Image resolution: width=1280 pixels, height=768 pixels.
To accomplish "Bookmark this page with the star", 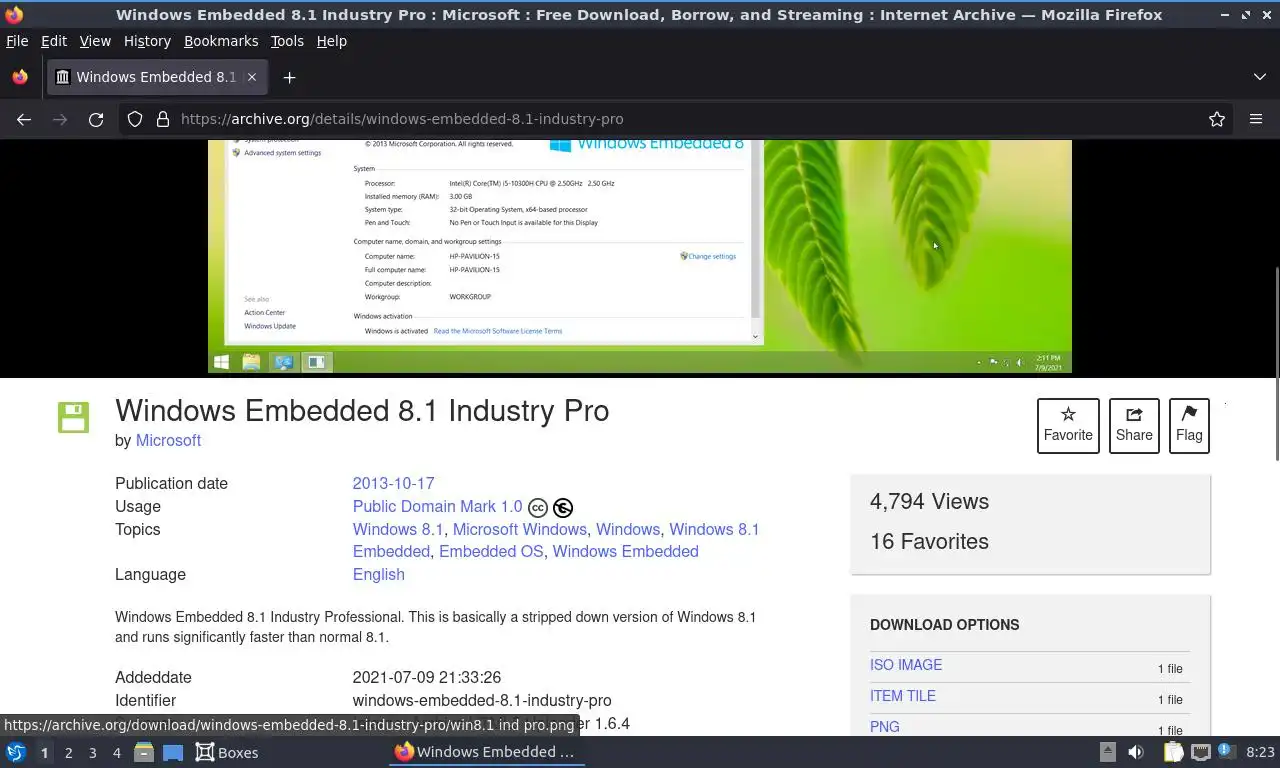I will click(1217, 119).
